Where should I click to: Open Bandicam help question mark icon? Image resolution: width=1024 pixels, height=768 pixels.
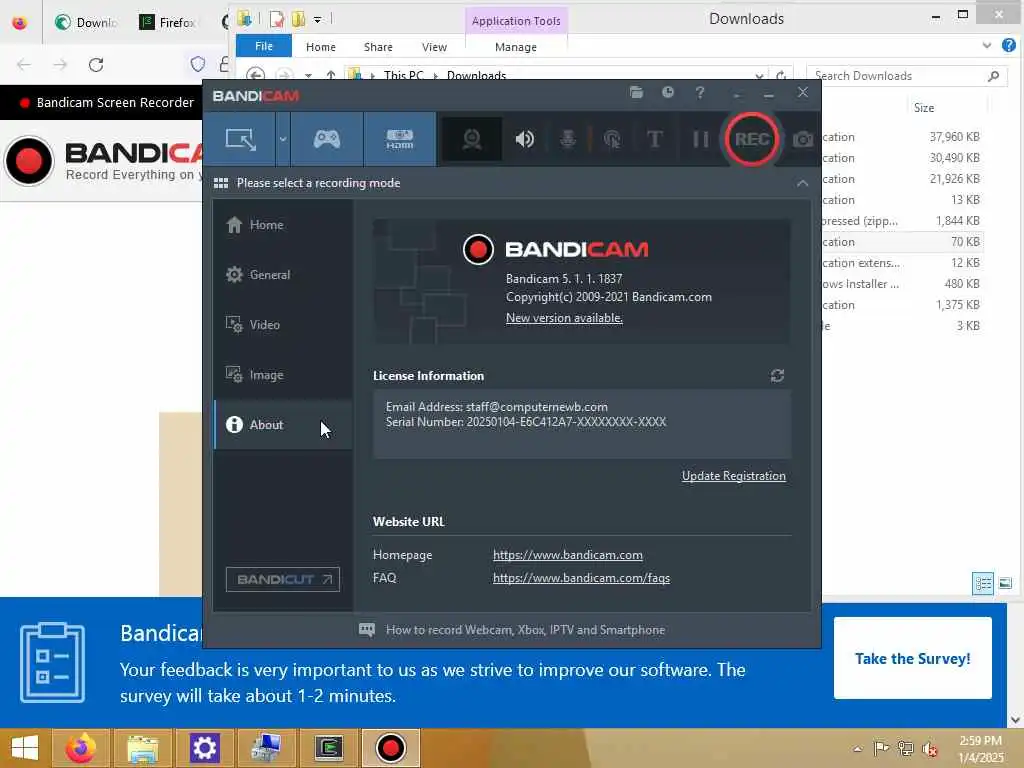point(700,92)
